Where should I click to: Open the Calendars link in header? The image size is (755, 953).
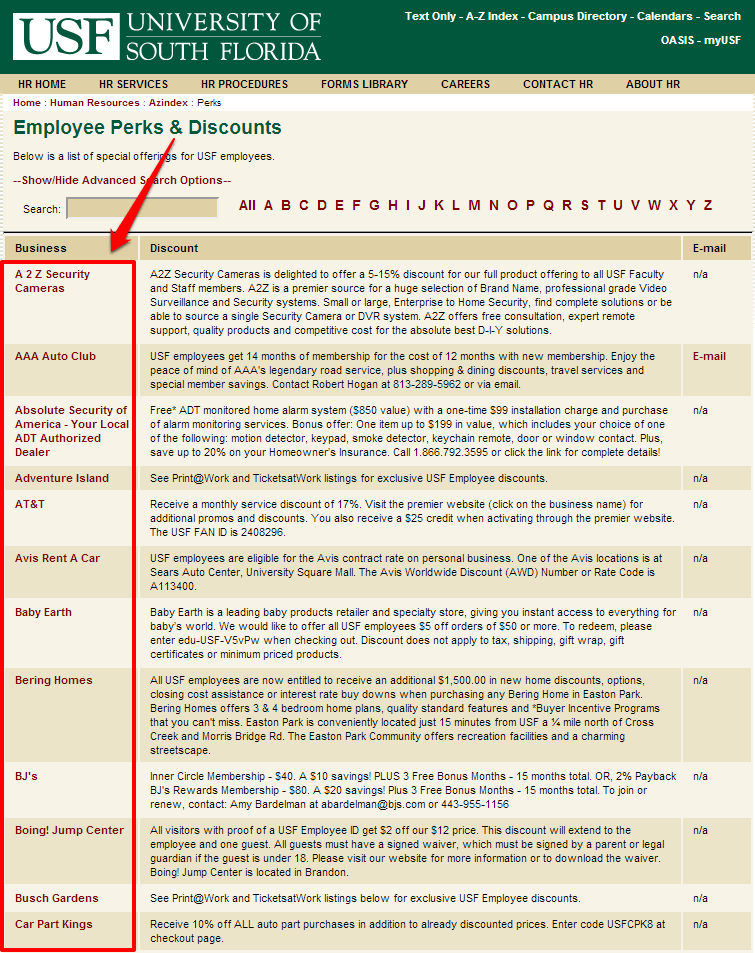tap(664, 16)
